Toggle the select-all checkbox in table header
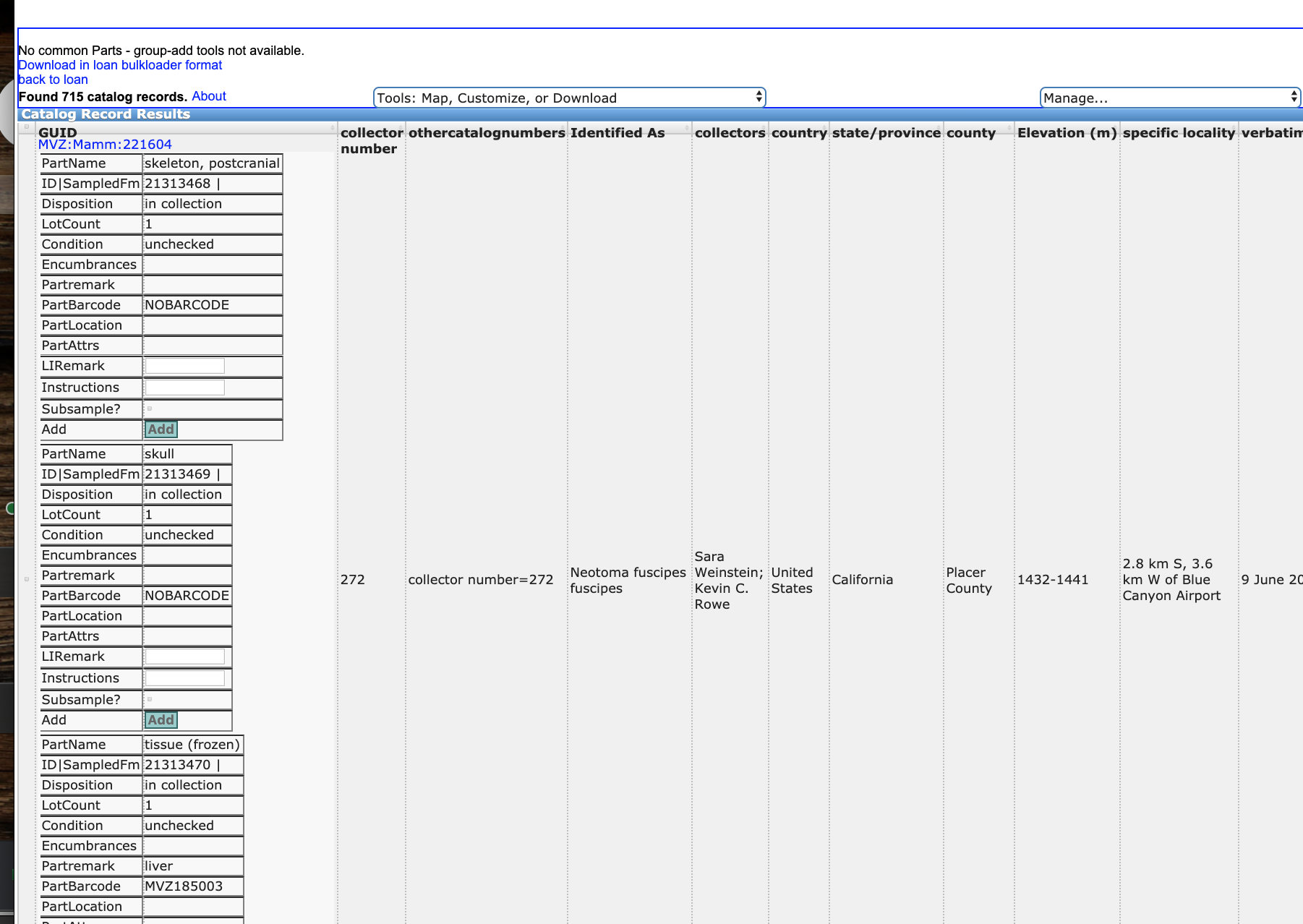1303x924 pixels. click(x=27, y=127)
